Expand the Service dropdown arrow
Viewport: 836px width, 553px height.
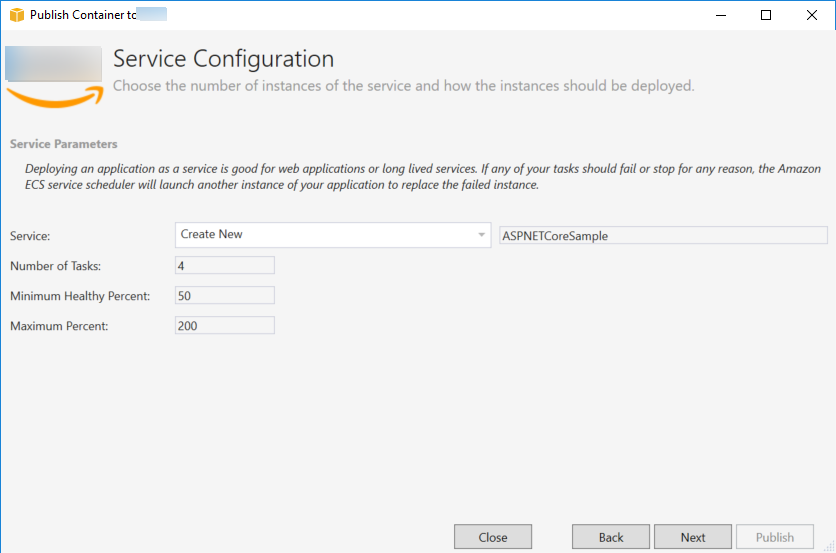481,235
